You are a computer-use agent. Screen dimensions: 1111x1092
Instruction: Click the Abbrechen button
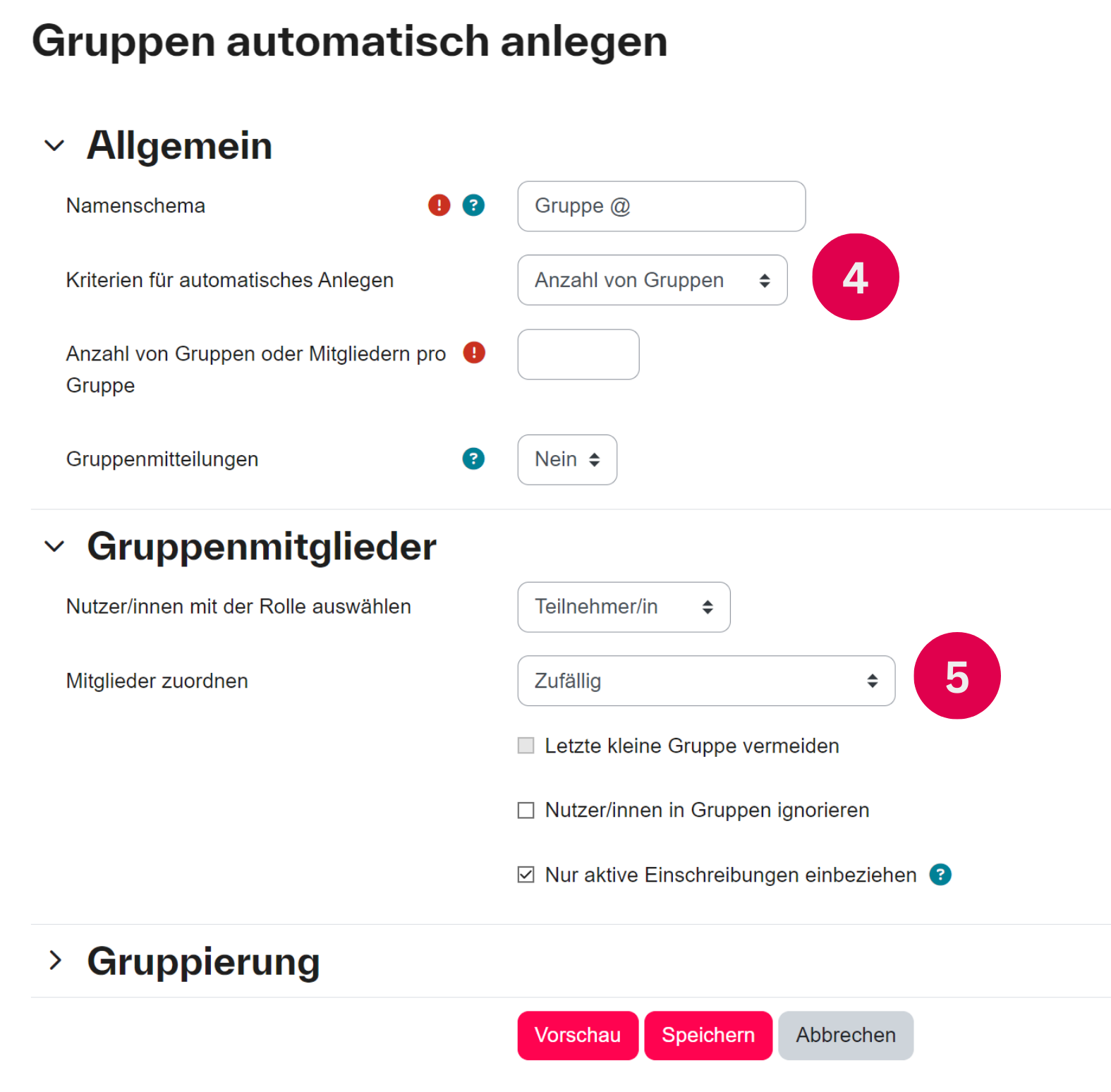pyautogui.click(x=845, y=1035)
